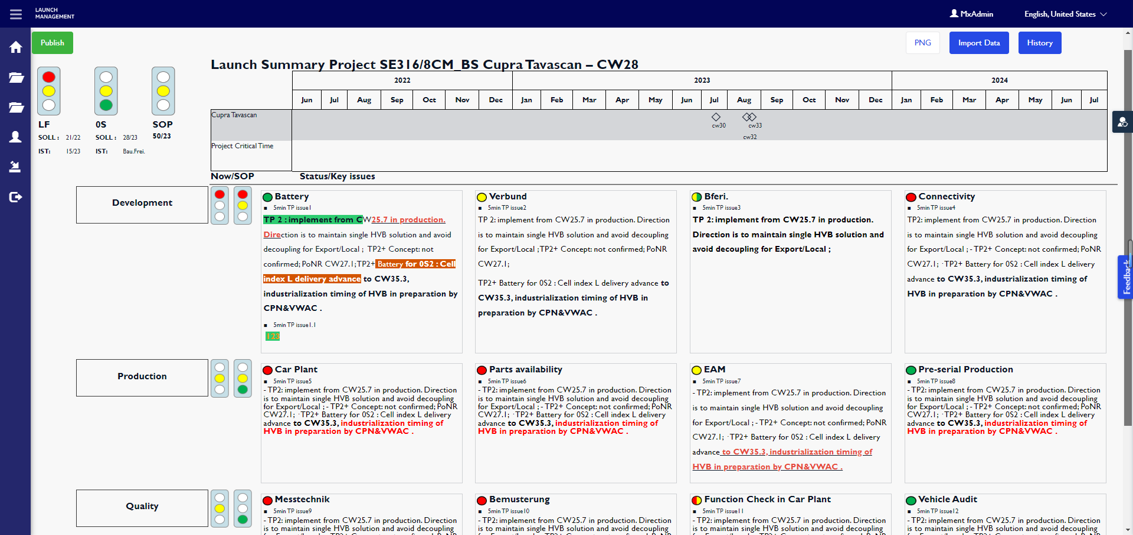Click the Quality SOP traffic light
Screen dimensions: 1133x535
(x=243, y=508)
